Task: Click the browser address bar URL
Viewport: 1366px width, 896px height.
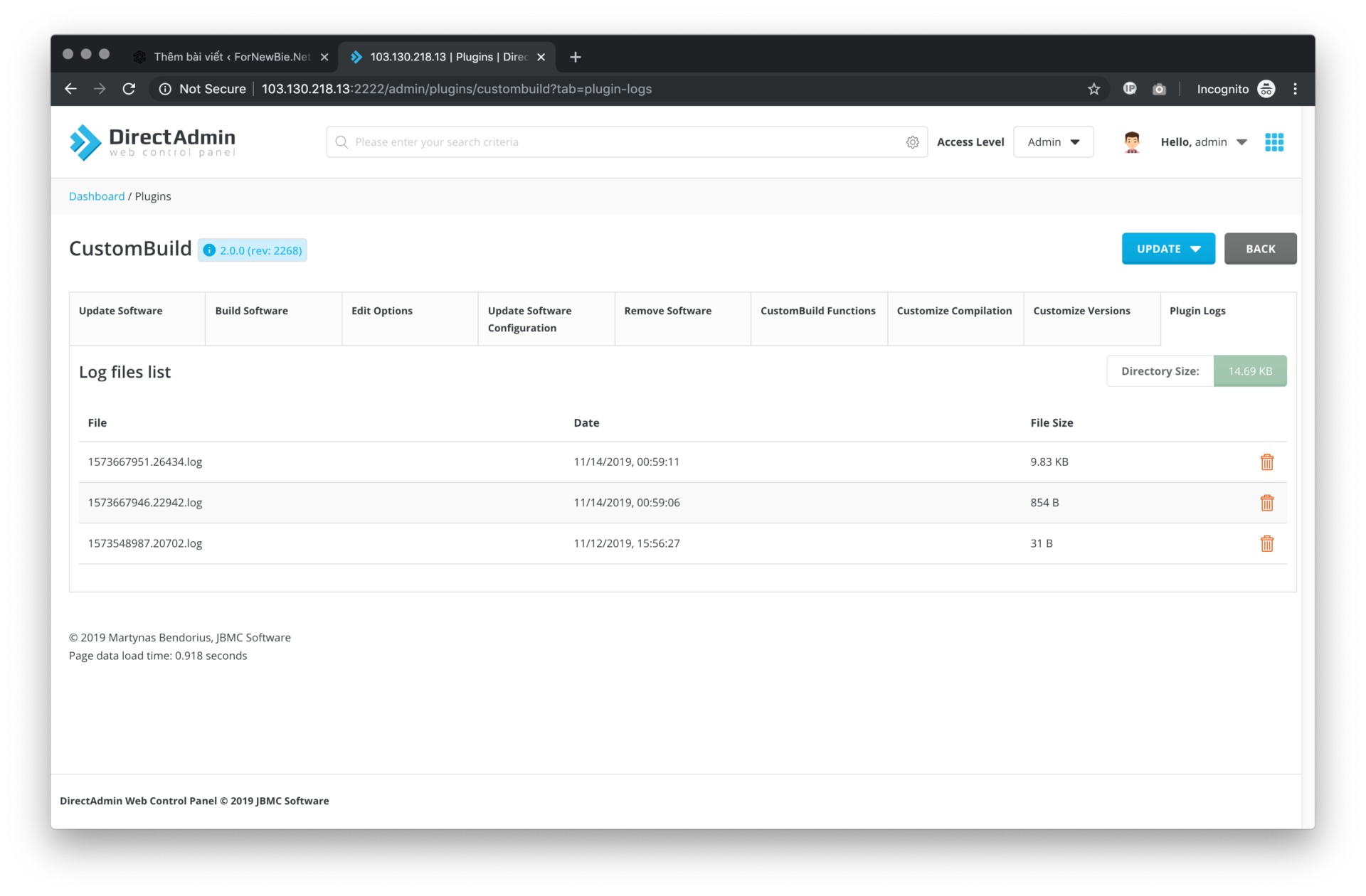Action: click(x=457, y=89)
